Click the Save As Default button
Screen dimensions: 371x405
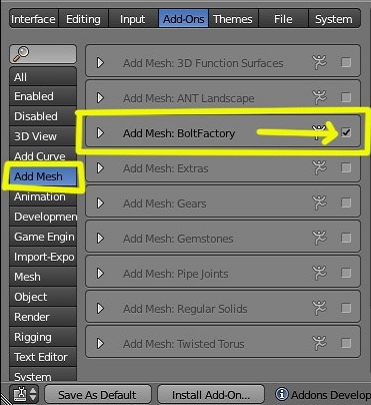(x=97, y=395)
